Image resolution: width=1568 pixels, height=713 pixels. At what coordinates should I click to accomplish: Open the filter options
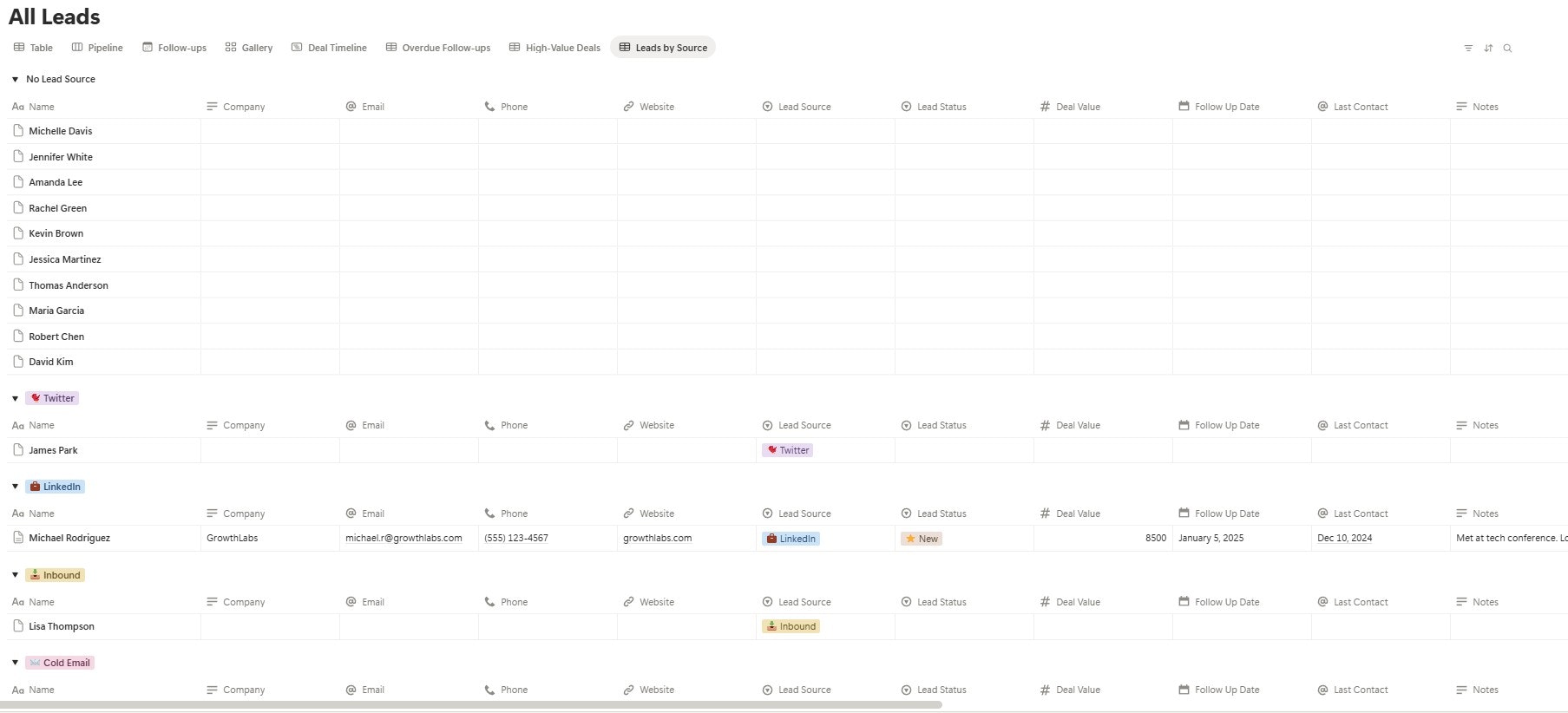click(x=1467, y=49)
